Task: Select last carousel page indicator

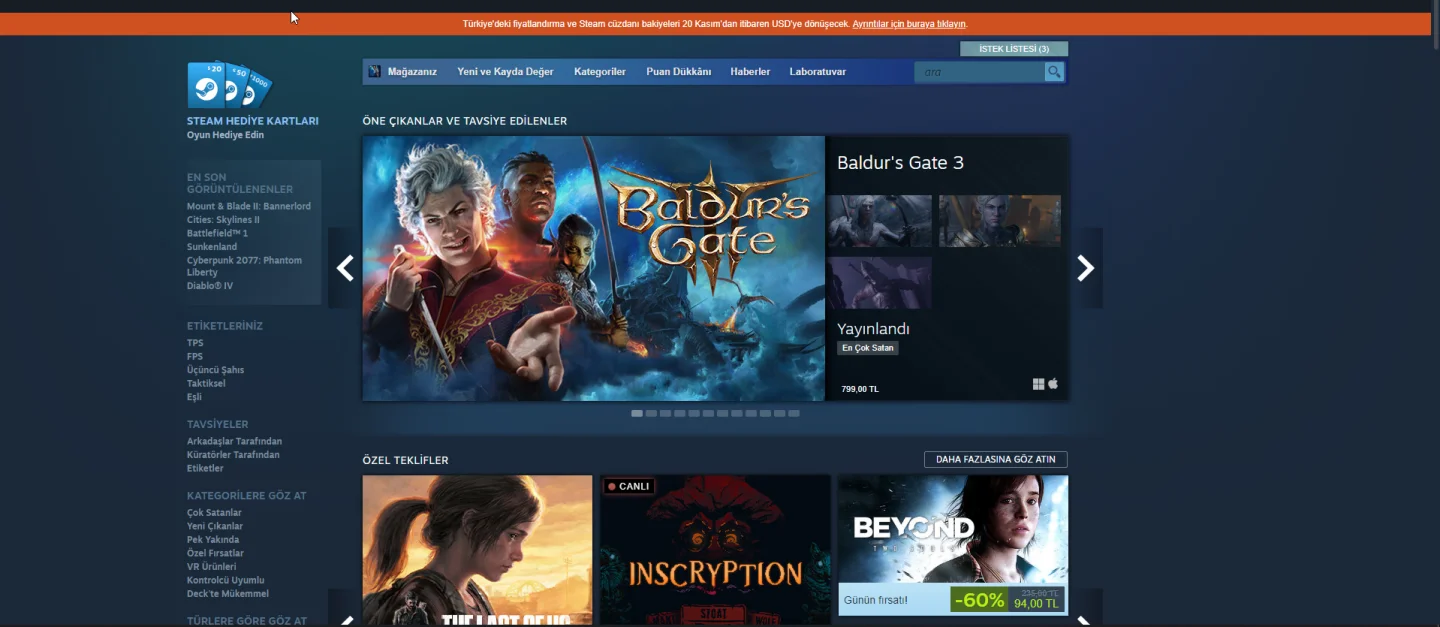Action: click(x=794, y=413)
